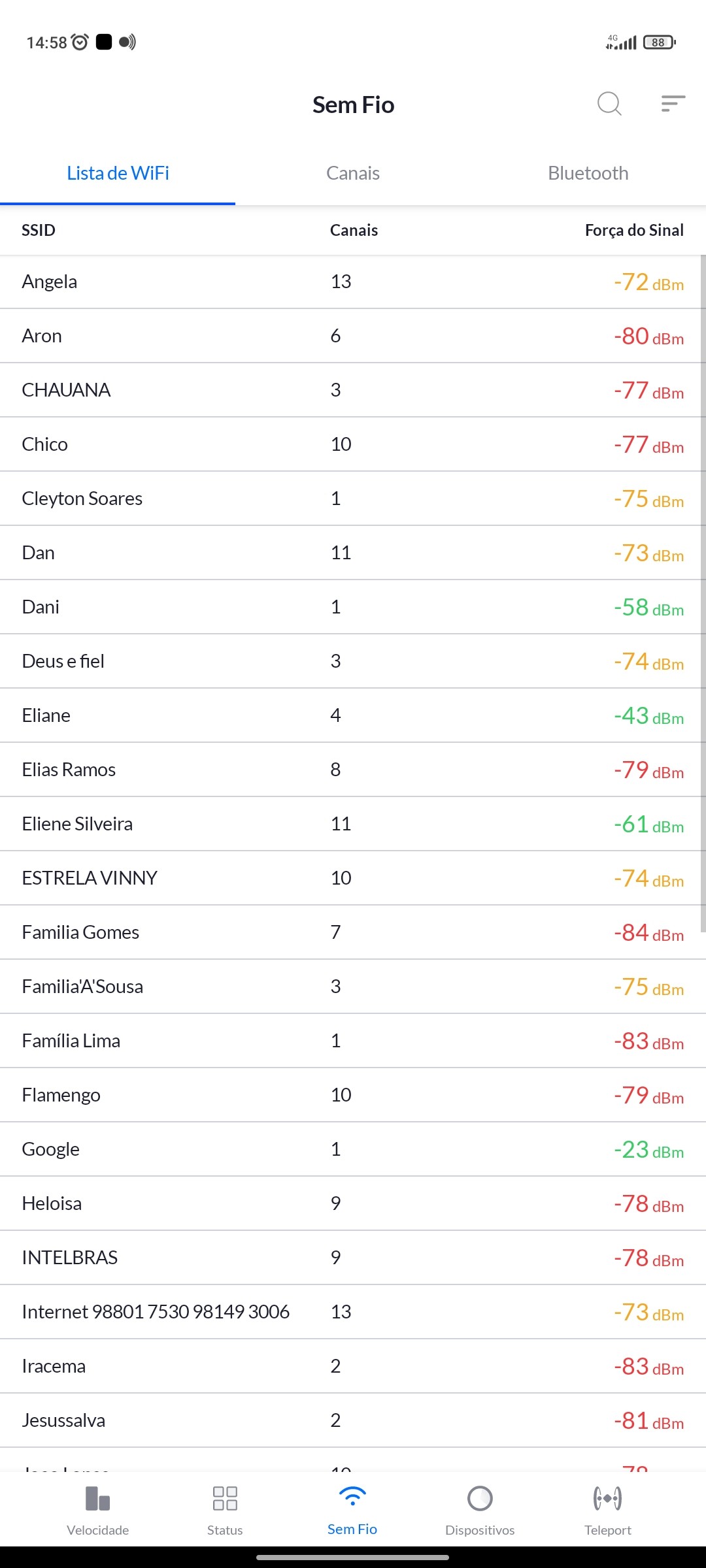Switch to the Canais tab
Screen dimensions: 706x1568
click(353, 173)
